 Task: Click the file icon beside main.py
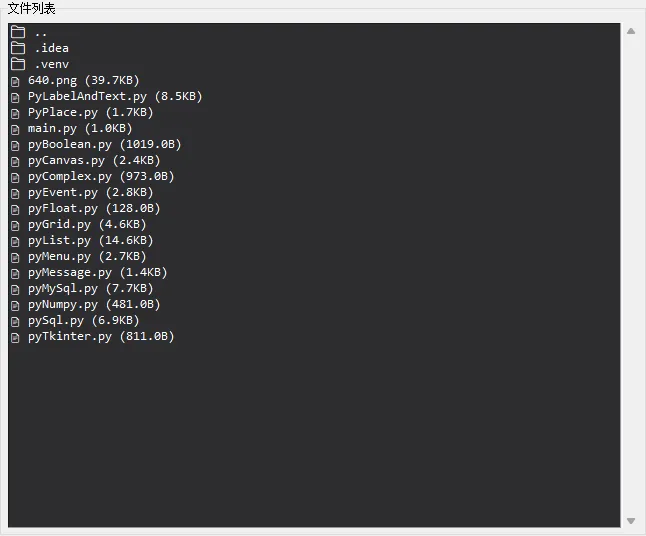click(16, 128)
